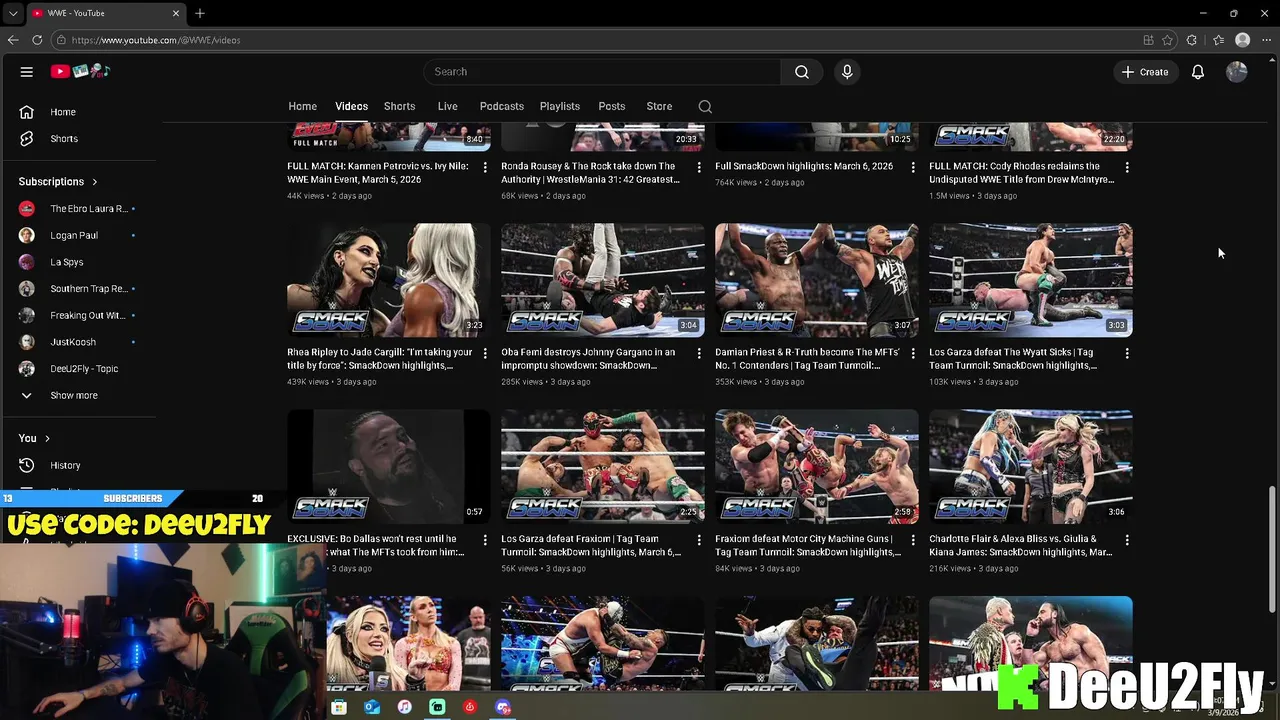Go back with the browser back arrow
This screenshot has height=720, width=1280.
(x=13, y=40)
